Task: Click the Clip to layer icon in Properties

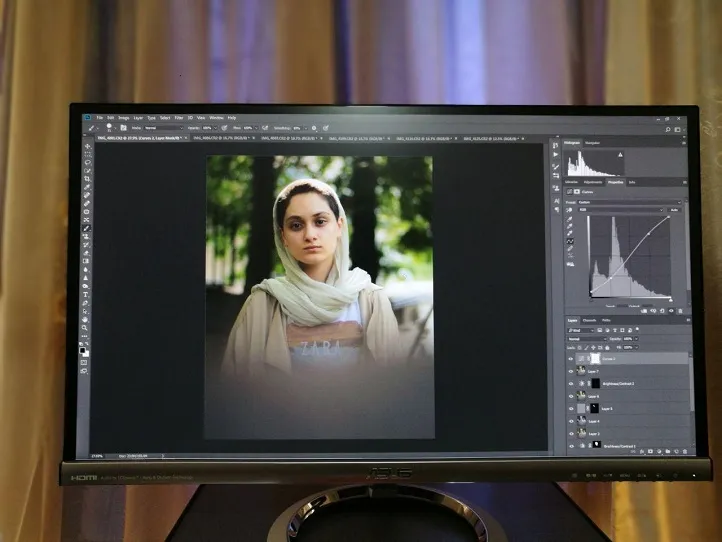Action: (644, 311)
